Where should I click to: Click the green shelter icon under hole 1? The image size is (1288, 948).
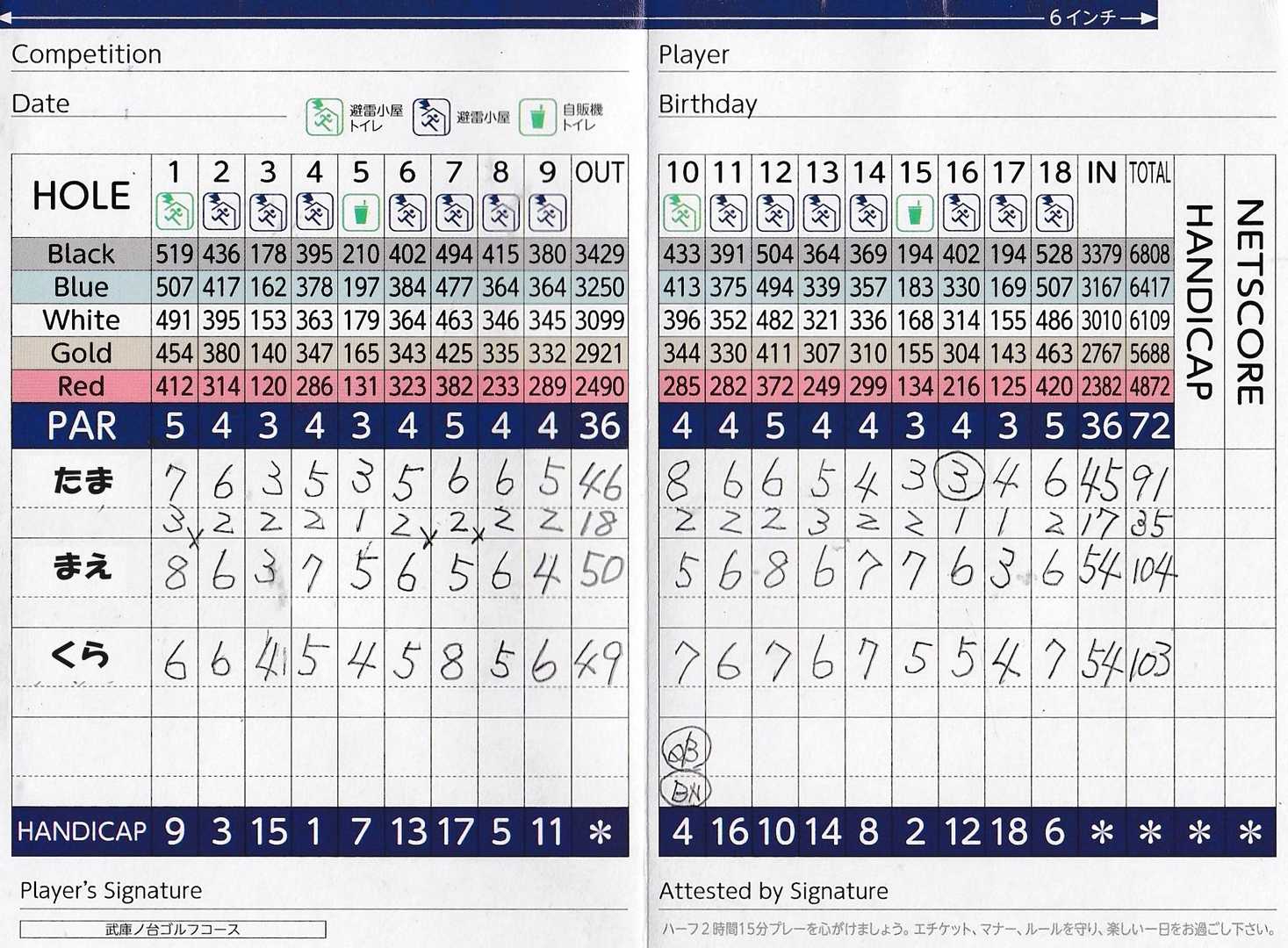tap(174, 212)
